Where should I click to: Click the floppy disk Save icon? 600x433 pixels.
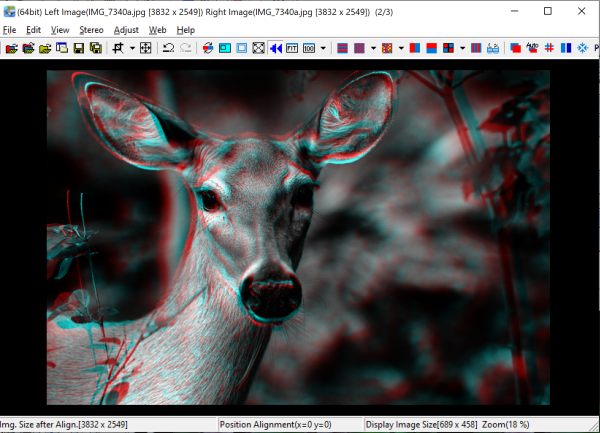pos(78,48)
